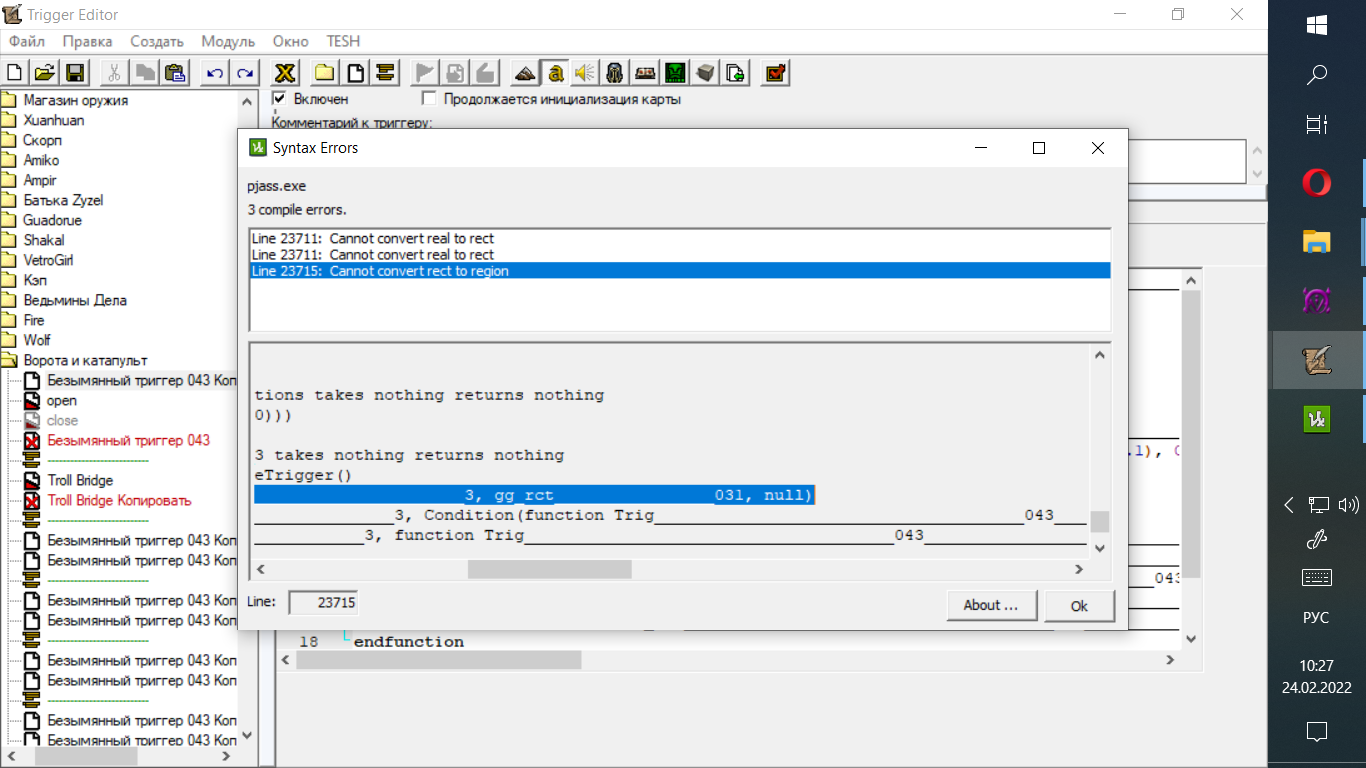Select the 'Fire' category folder

coord(34,320)
